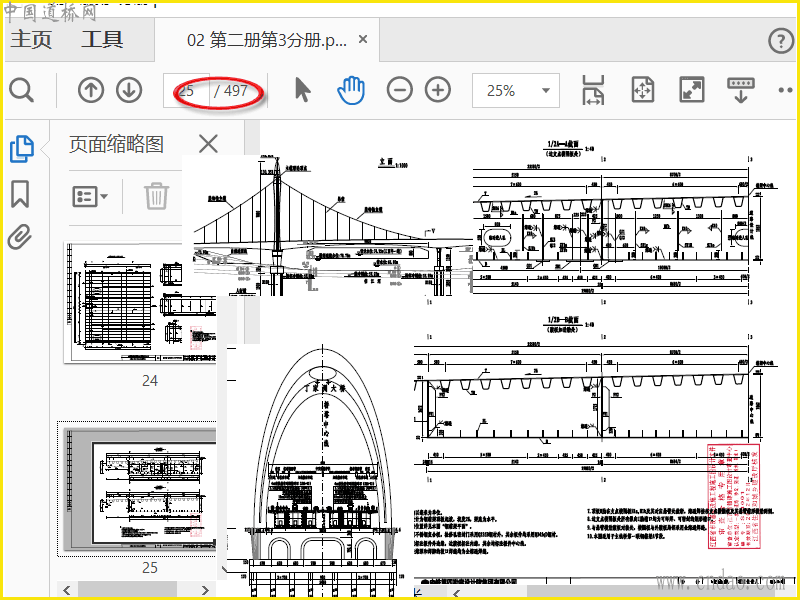Viewport: 800px width, 600px height.
Task: Zoom in with the plus icon
Action: coord(438,90)
